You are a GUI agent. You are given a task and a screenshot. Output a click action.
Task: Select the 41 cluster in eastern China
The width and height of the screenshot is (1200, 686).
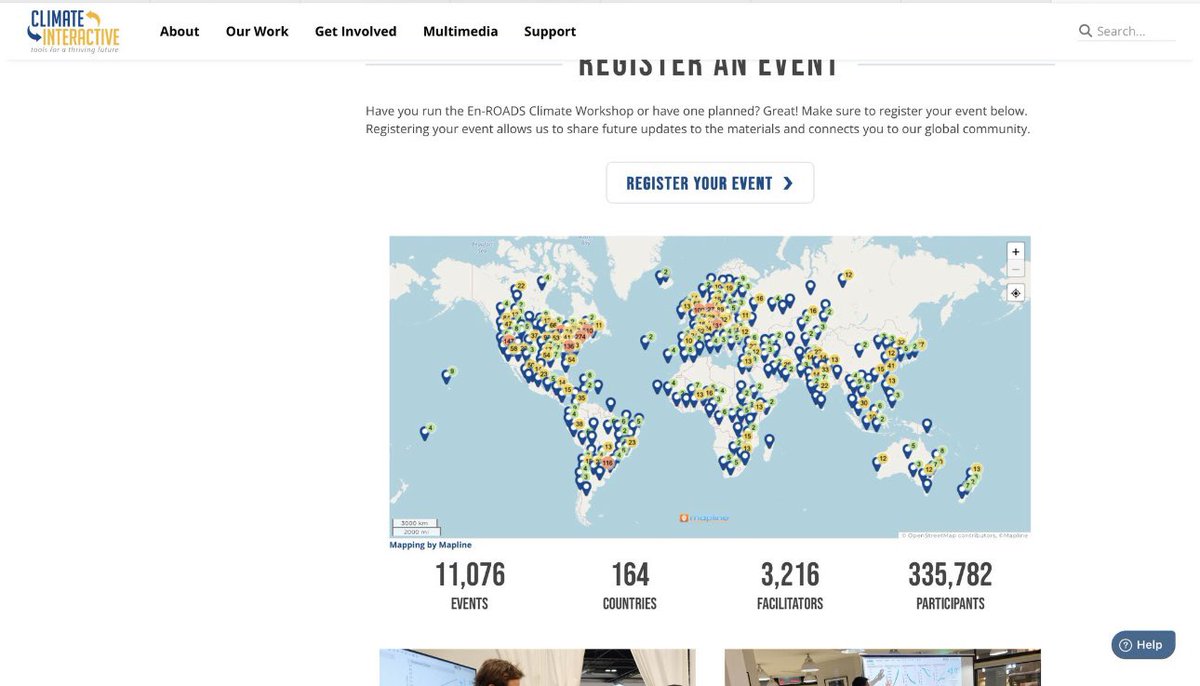pyautogui.click(x=890, y=366)
